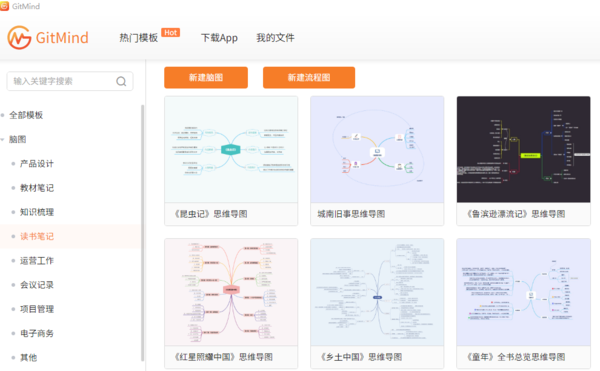Select the 读书笔记 category
This screenshot has height=371, width=600.
37,236
